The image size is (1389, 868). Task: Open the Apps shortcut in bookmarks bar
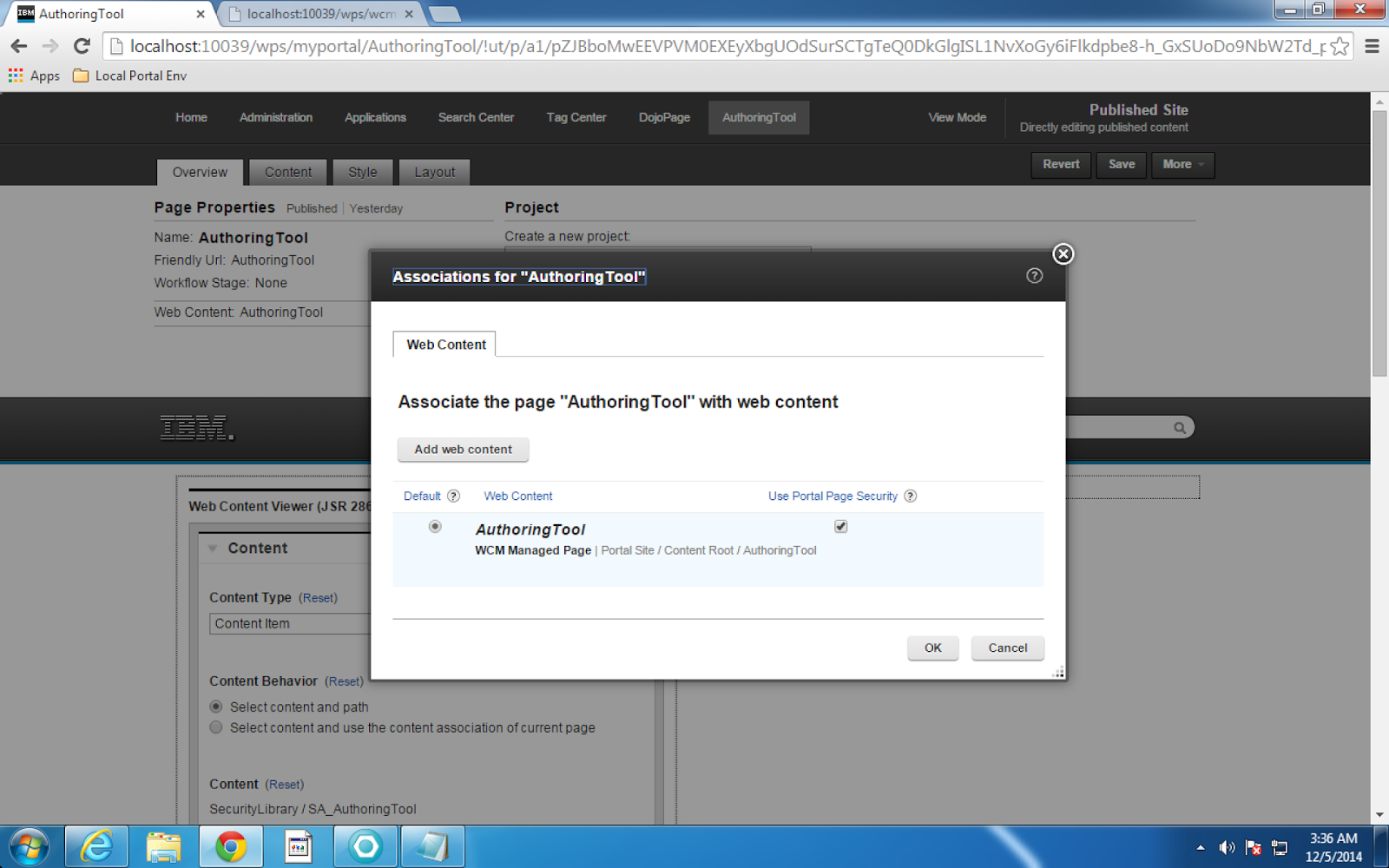[35, 76]
